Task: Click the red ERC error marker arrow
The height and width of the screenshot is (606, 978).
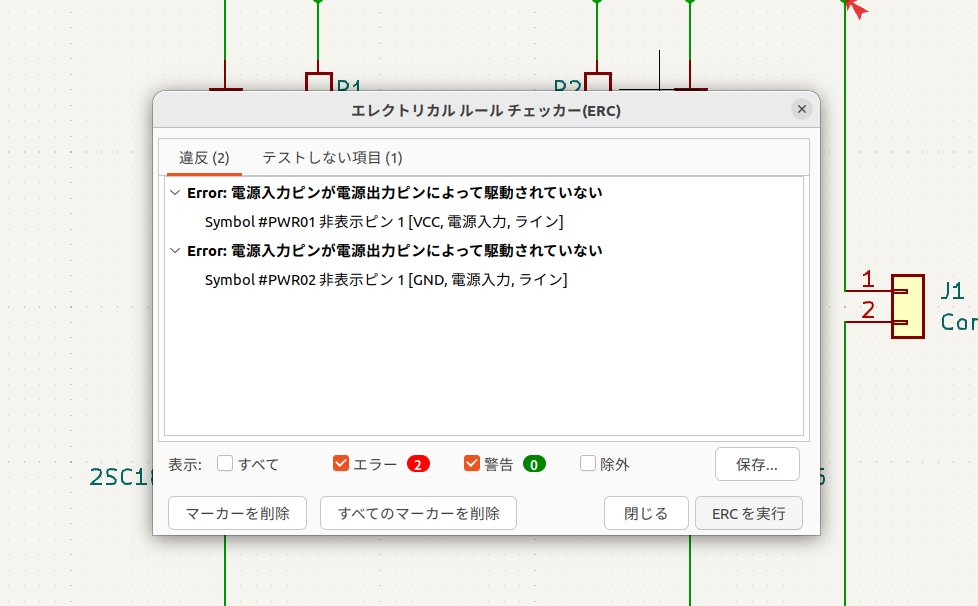Action: (x=853, y=7)
